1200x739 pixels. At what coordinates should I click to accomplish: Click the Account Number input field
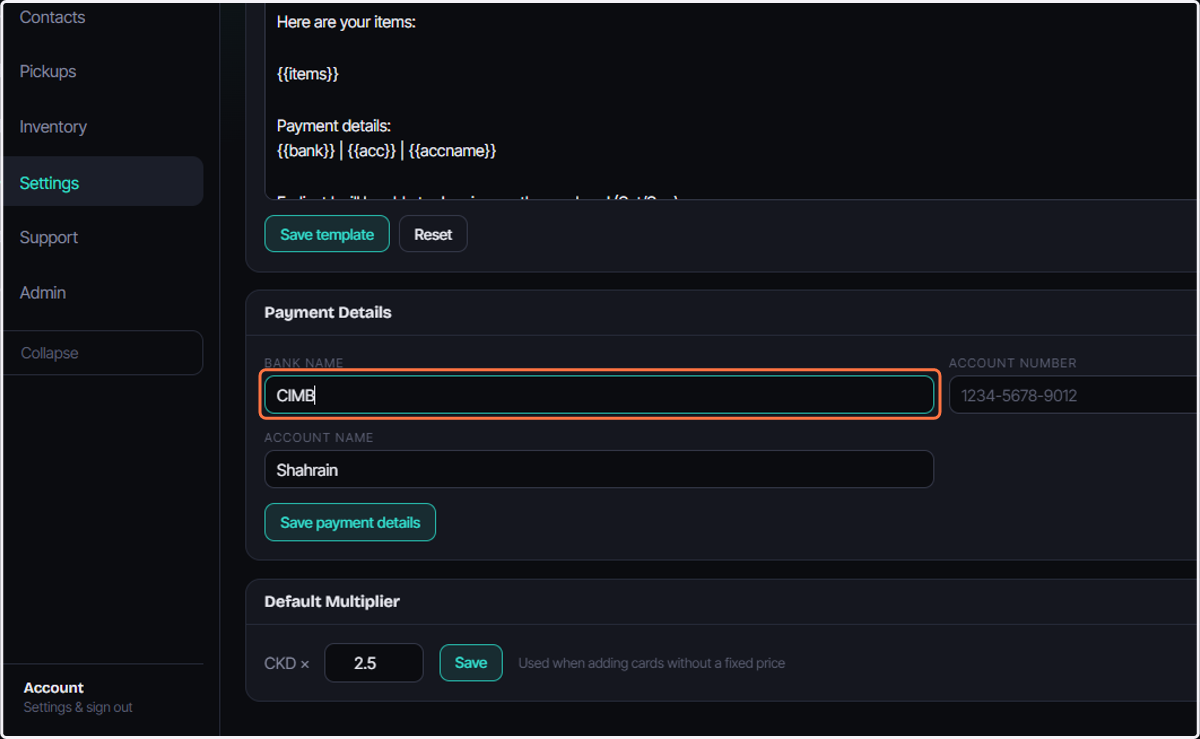[x=1074, y=395]
